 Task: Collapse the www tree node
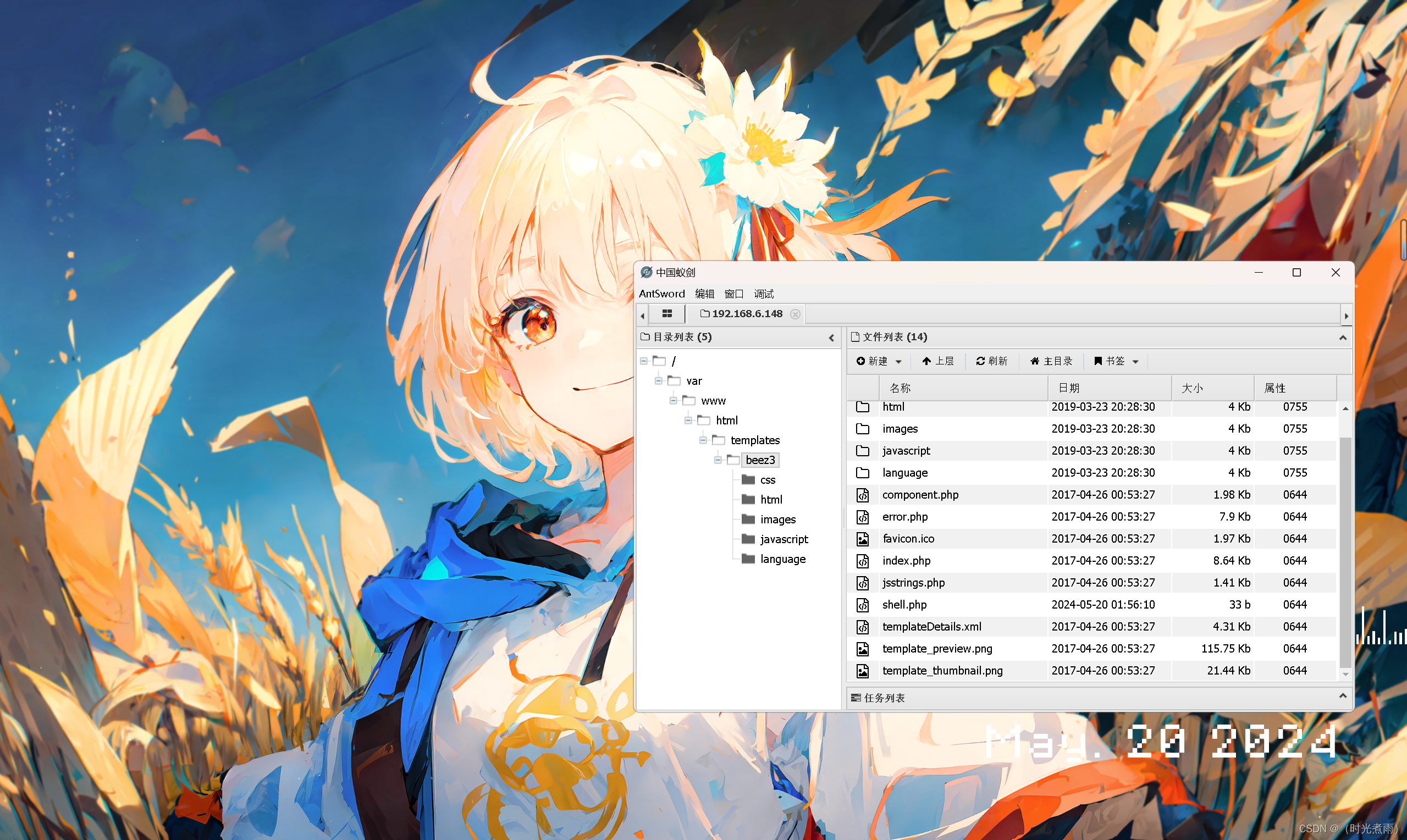(673, 401)
